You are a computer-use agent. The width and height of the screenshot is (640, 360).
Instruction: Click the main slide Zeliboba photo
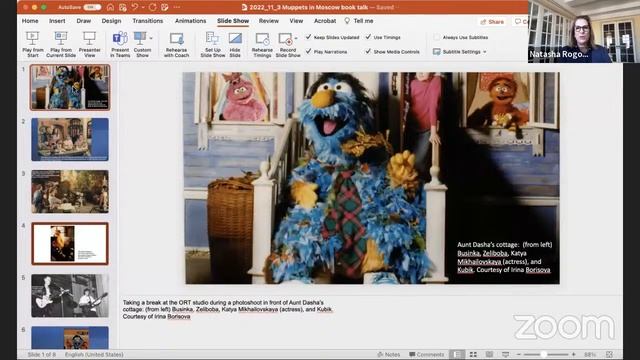point(372,178)
